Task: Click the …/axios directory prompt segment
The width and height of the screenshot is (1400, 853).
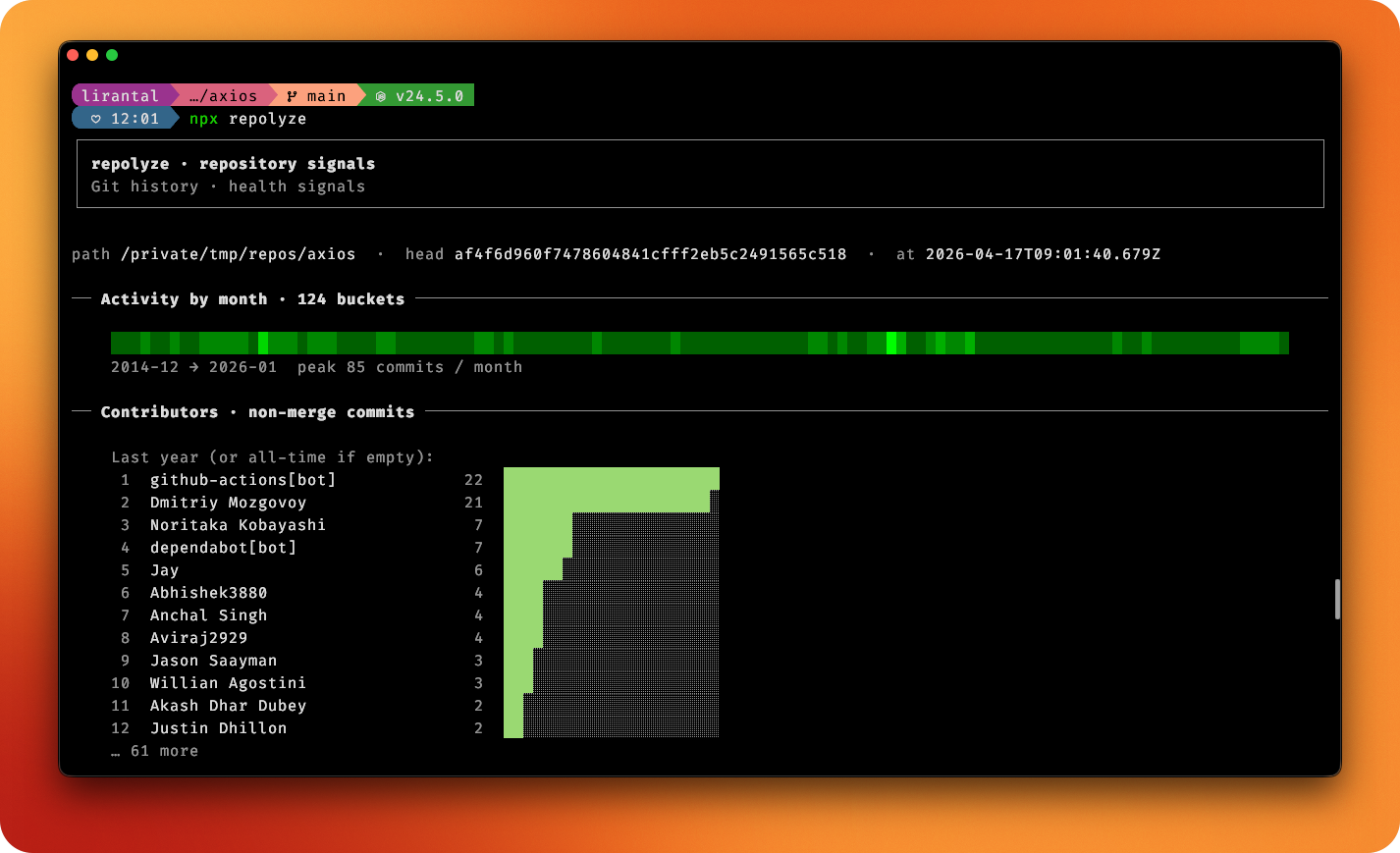Action: 223,95
